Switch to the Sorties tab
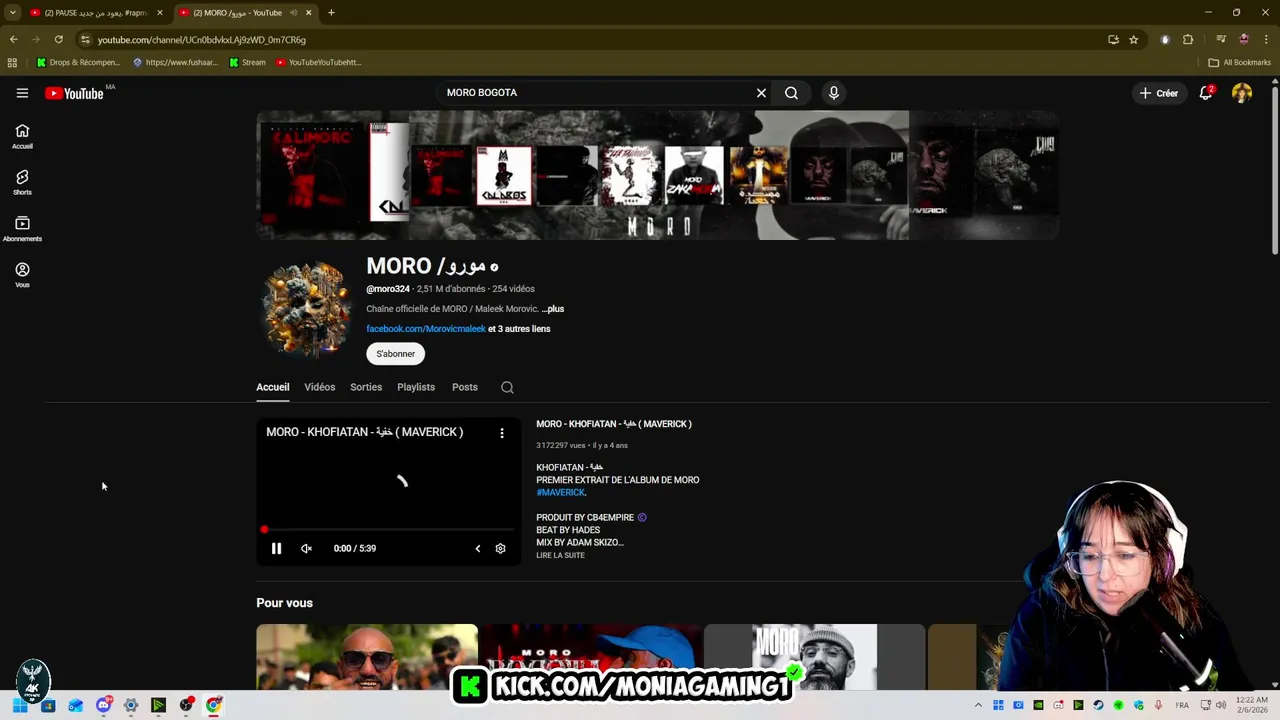Viewport: 1280px width, 720px height. point(366,387)
